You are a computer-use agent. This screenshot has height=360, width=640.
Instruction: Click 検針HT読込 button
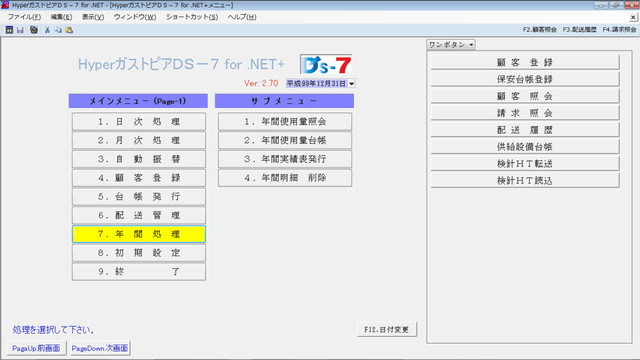(525, 180)
